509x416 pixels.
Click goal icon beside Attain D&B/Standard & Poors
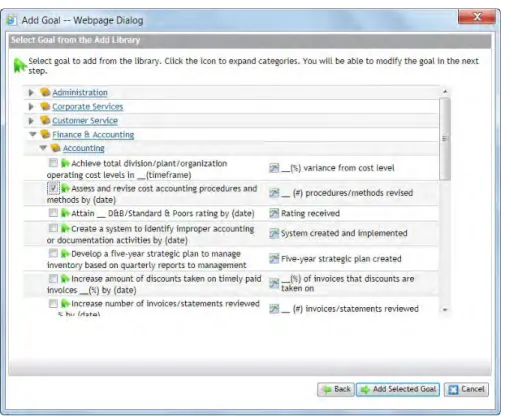click(x=65, y=213)
